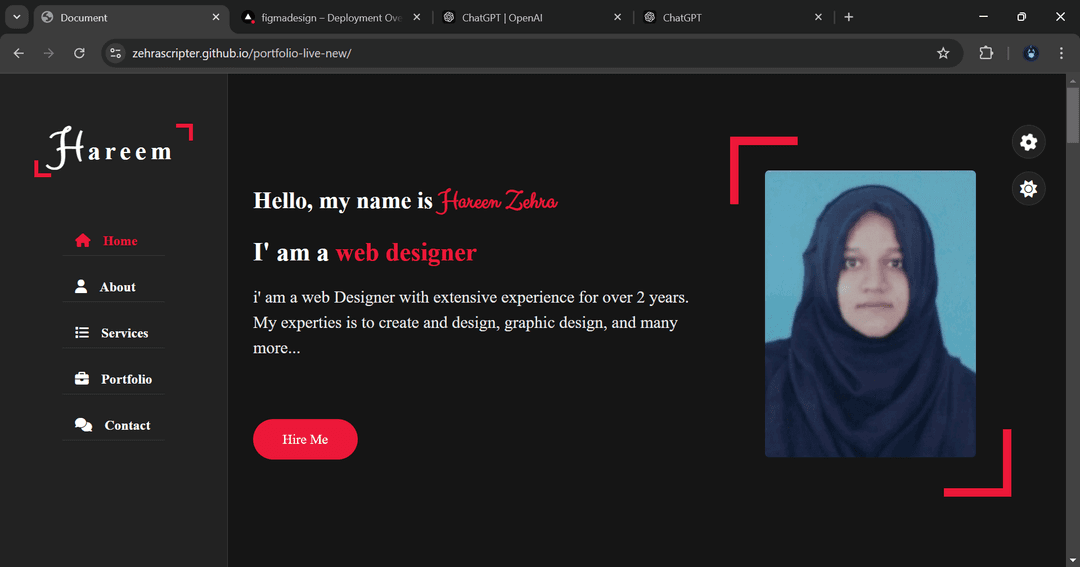Click the profile photo
The height and width of the screenshot is (567, 1080).
870,313
